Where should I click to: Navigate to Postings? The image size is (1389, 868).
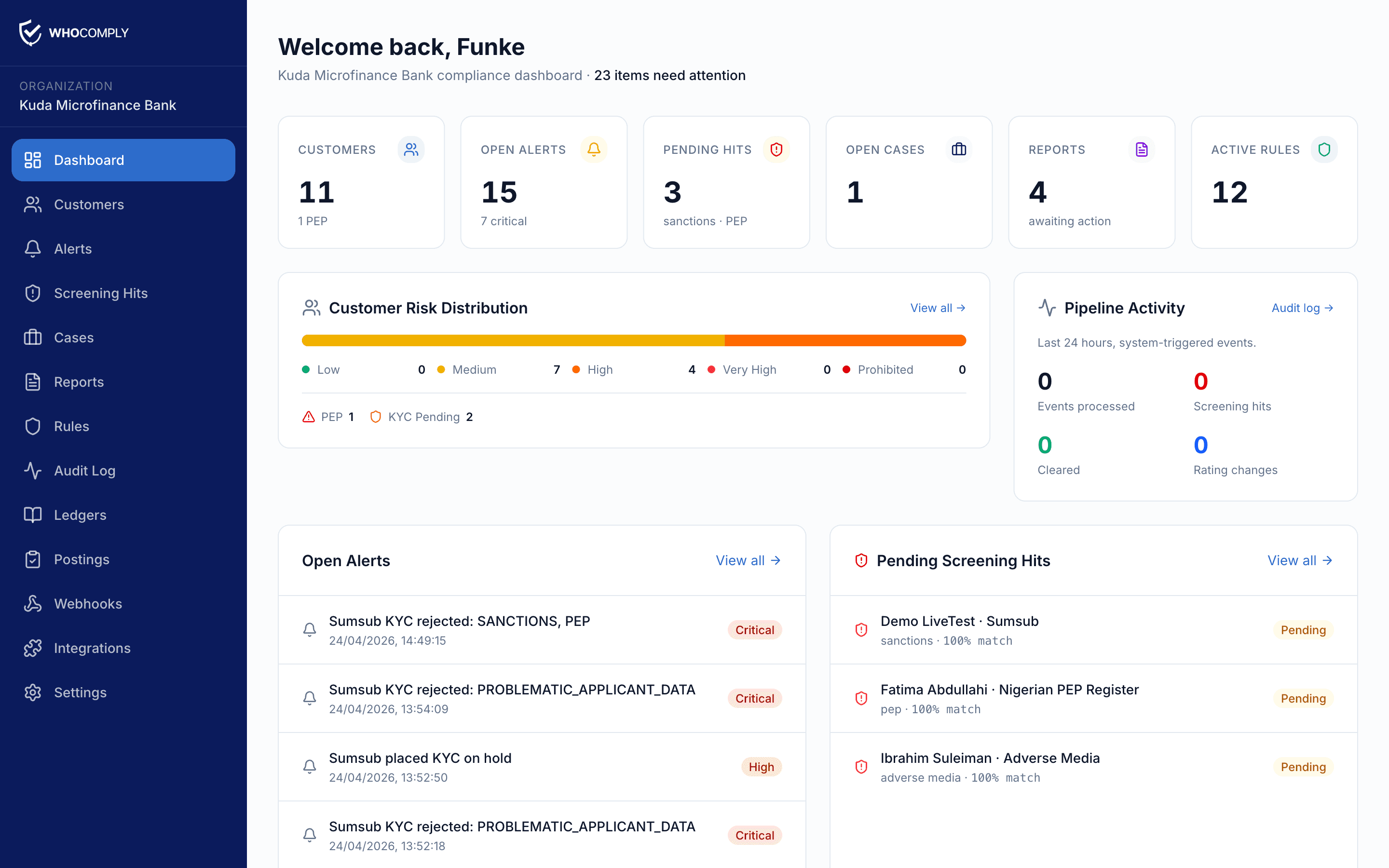[x=123, y=559]
